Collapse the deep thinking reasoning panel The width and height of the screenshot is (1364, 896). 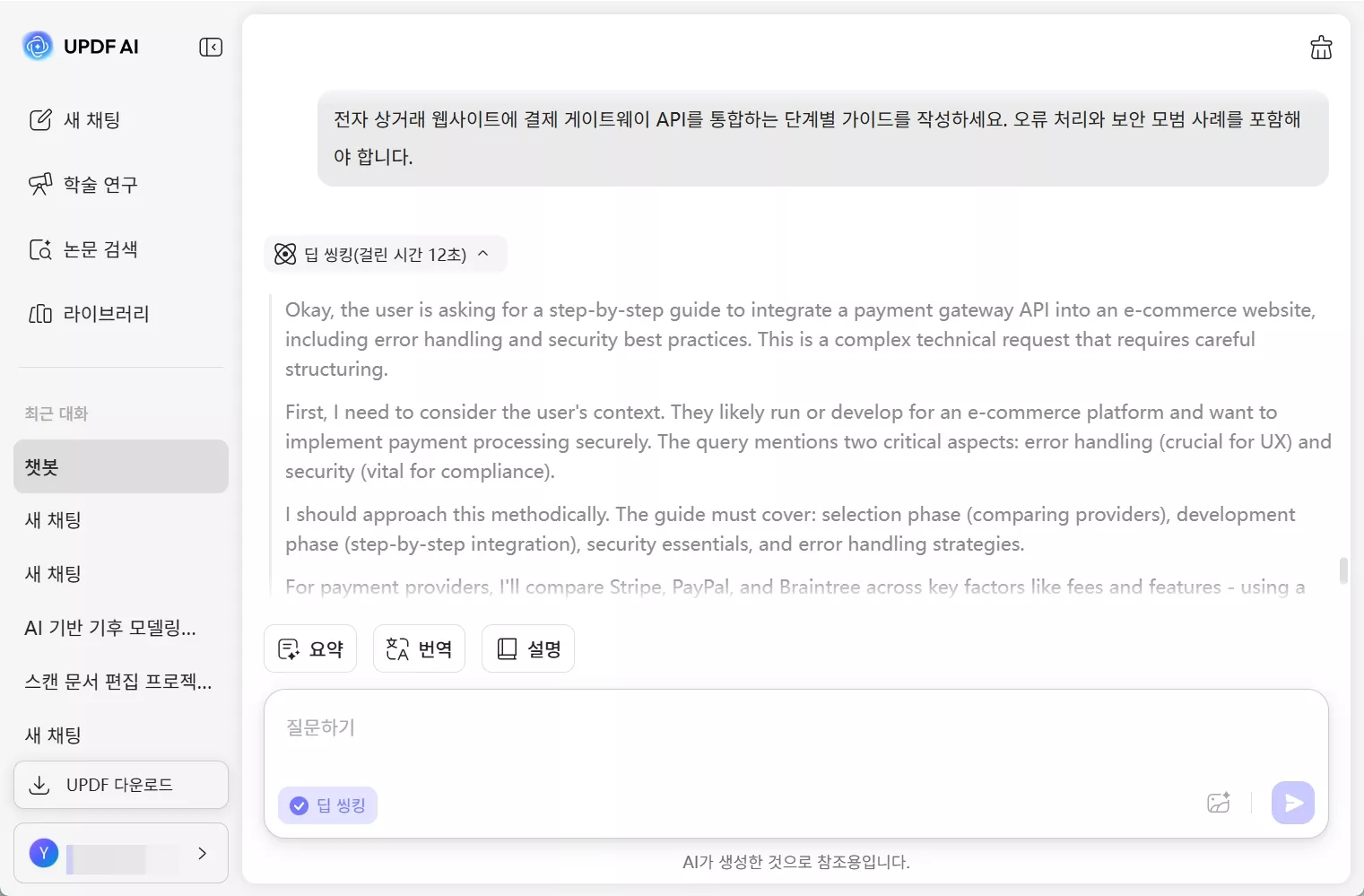coord(483,254)
